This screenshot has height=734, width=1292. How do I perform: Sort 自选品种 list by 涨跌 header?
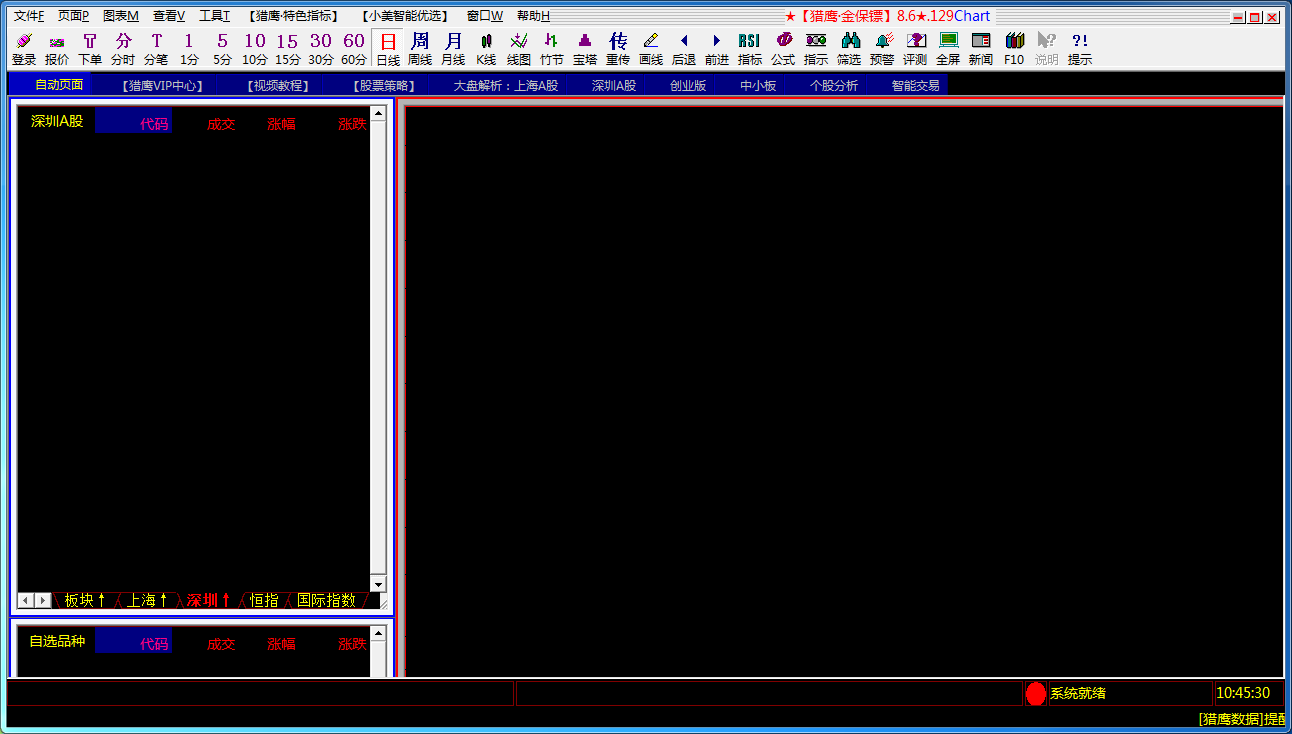click(x=352, y=644)
